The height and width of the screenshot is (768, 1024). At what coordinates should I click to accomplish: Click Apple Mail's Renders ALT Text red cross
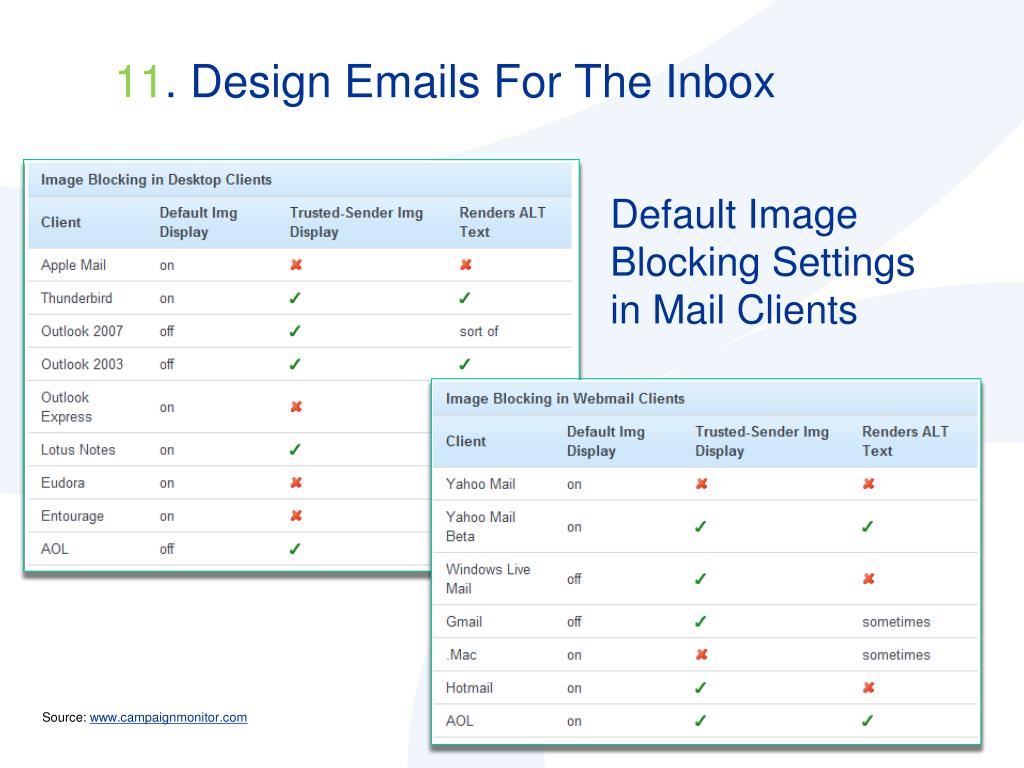pyautogui.click(x=466, y=264)
